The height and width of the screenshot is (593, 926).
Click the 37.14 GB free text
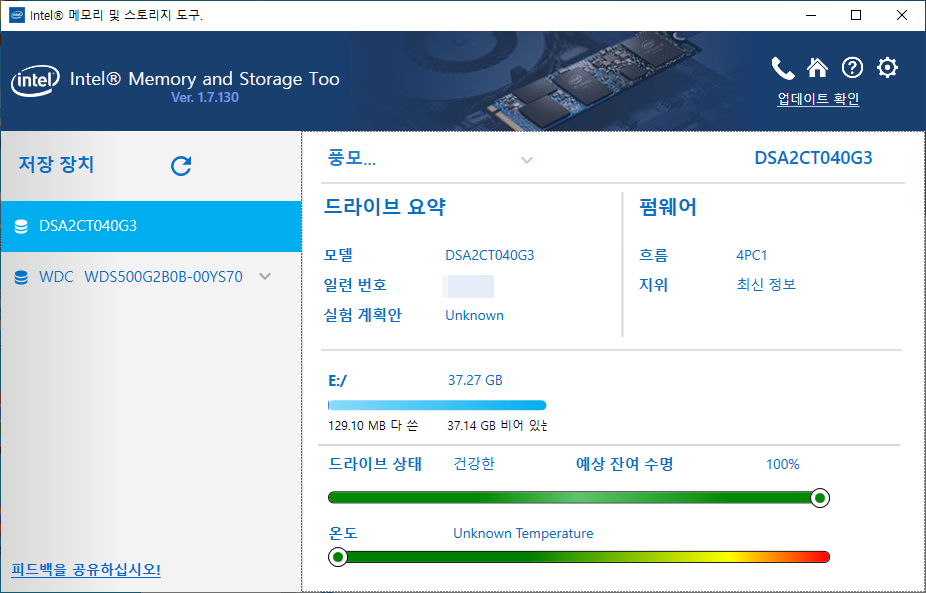click(497, 425)
